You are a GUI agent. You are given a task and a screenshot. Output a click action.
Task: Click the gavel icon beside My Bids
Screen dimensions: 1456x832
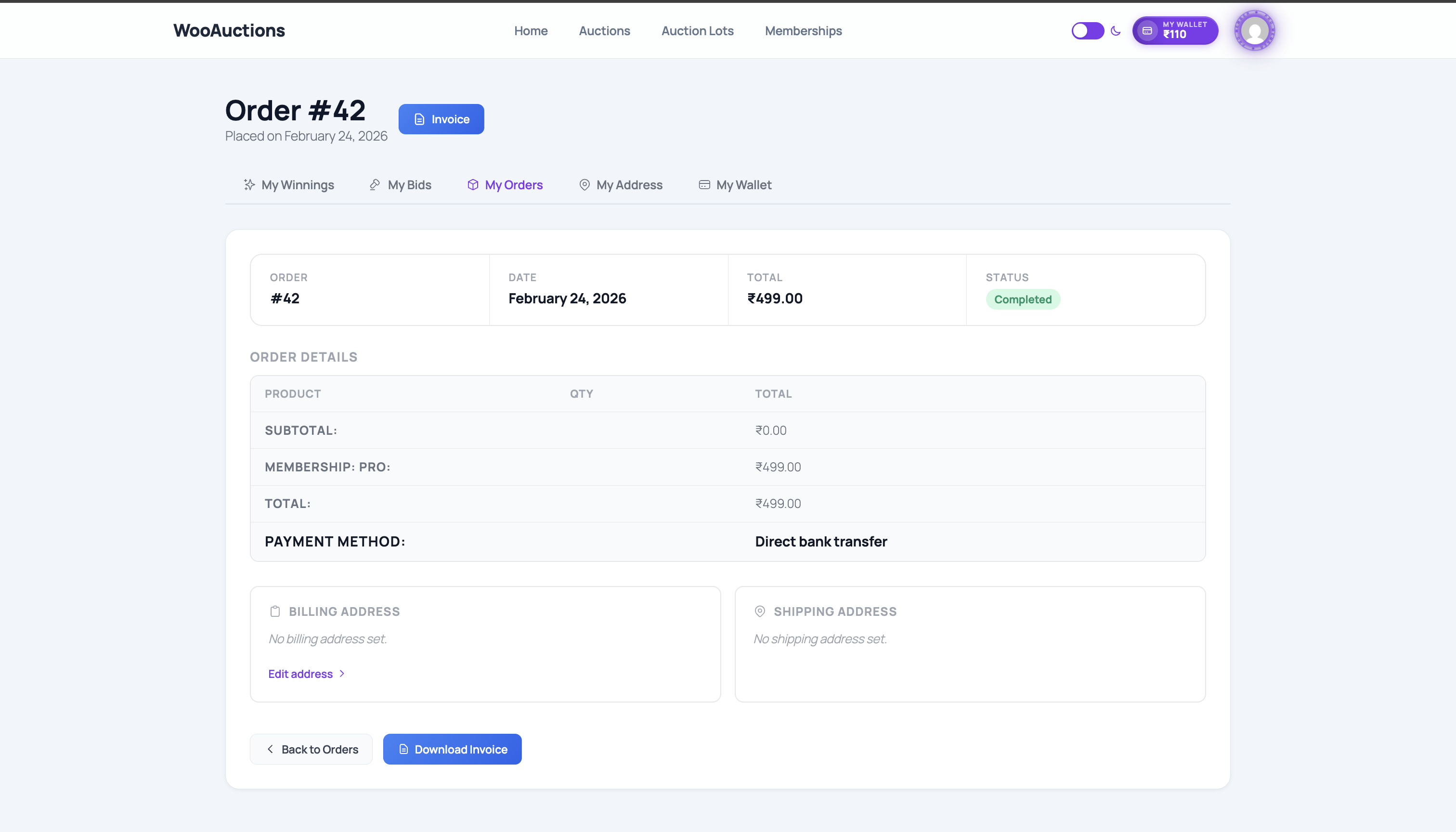(374, 184)
